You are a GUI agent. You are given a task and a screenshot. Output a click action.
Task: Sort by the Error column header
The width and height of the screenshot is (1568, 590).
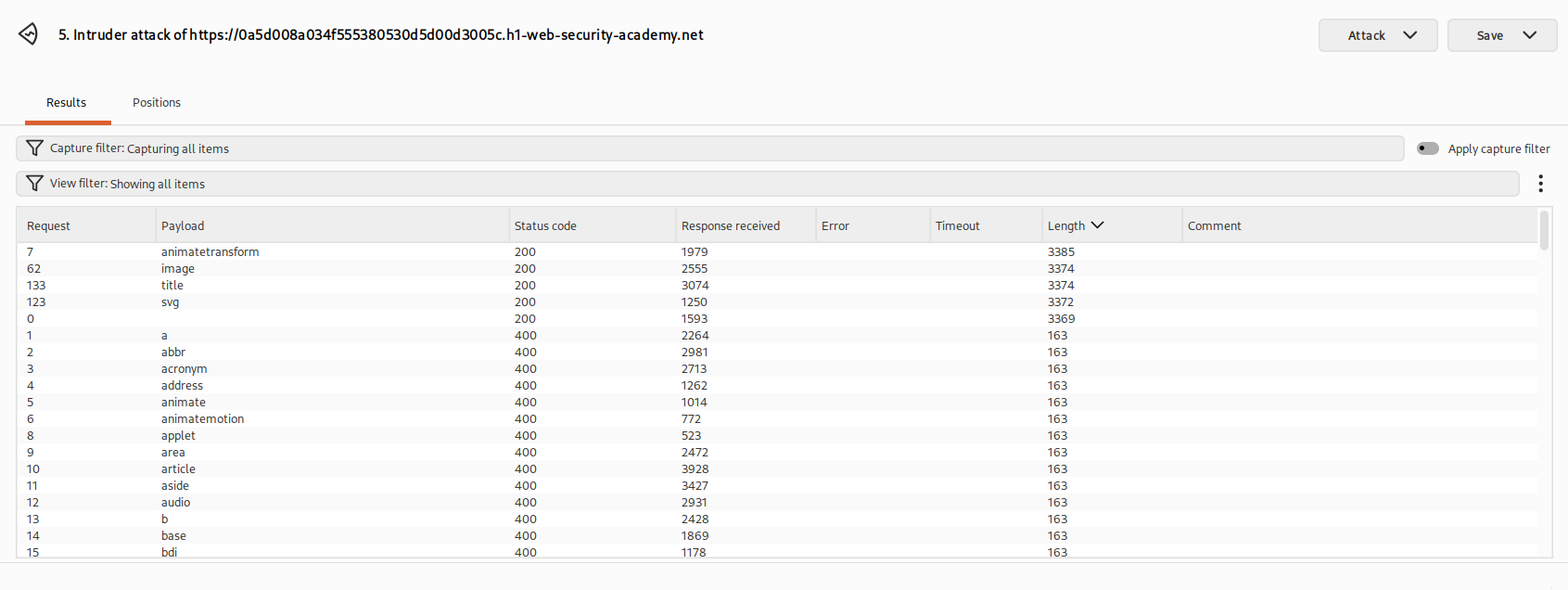click(873, 225)
